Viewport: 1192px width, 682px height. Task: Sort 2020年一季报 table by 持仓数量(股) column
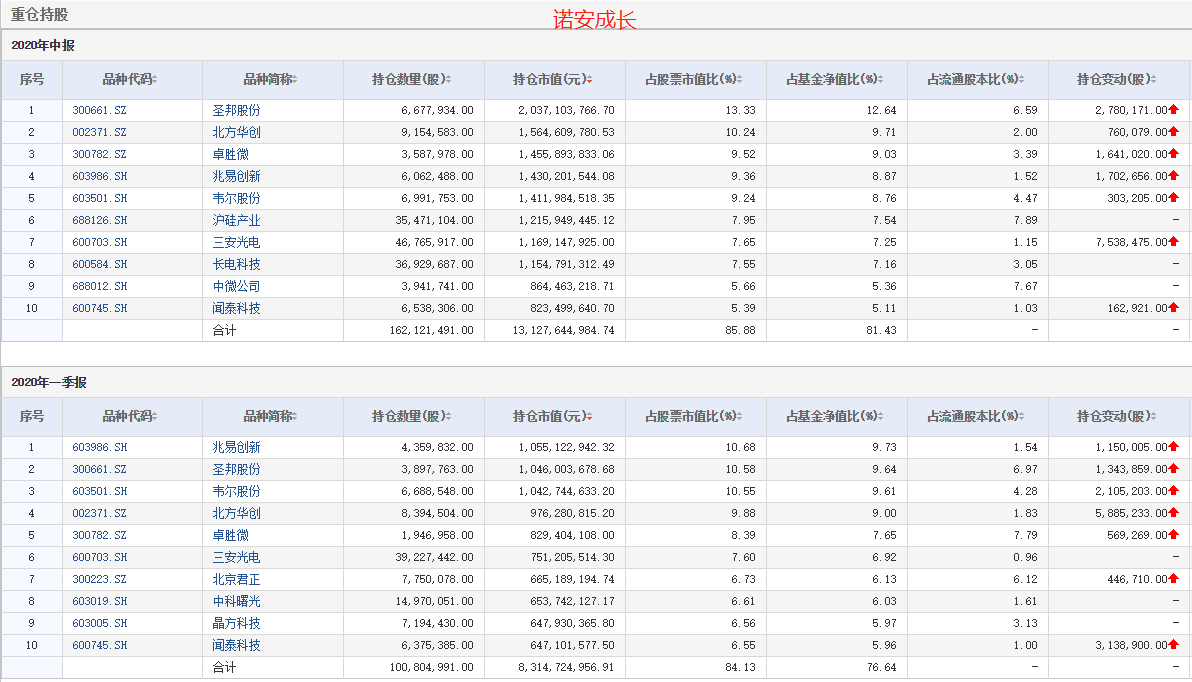tap(411, 416)
